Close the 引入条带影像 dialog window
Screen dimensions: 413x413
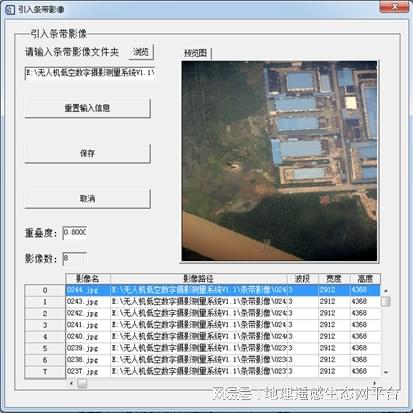click(394, 7)
